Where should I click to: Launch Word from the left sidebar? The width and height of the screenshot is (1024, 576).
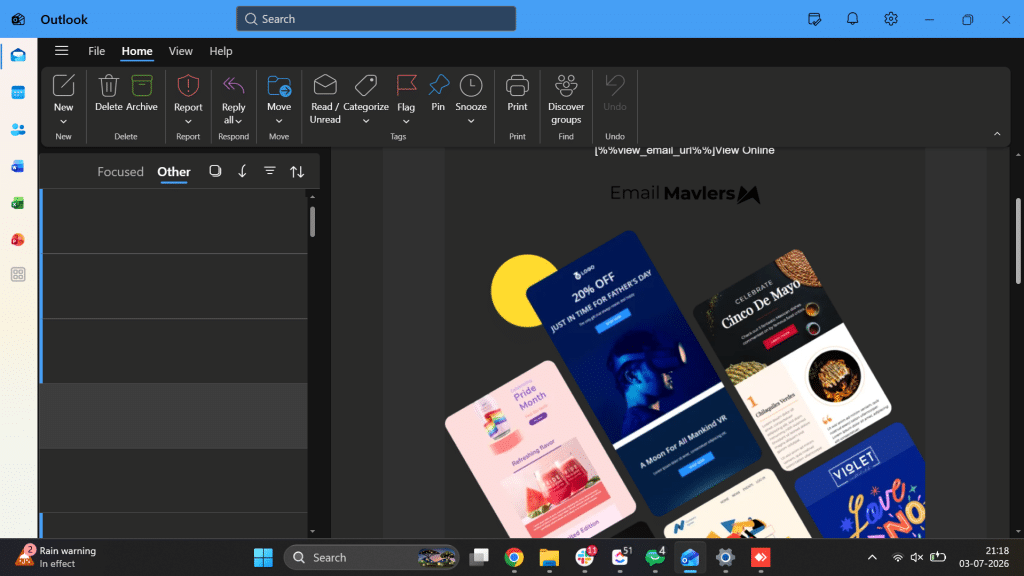pos(18,167)
